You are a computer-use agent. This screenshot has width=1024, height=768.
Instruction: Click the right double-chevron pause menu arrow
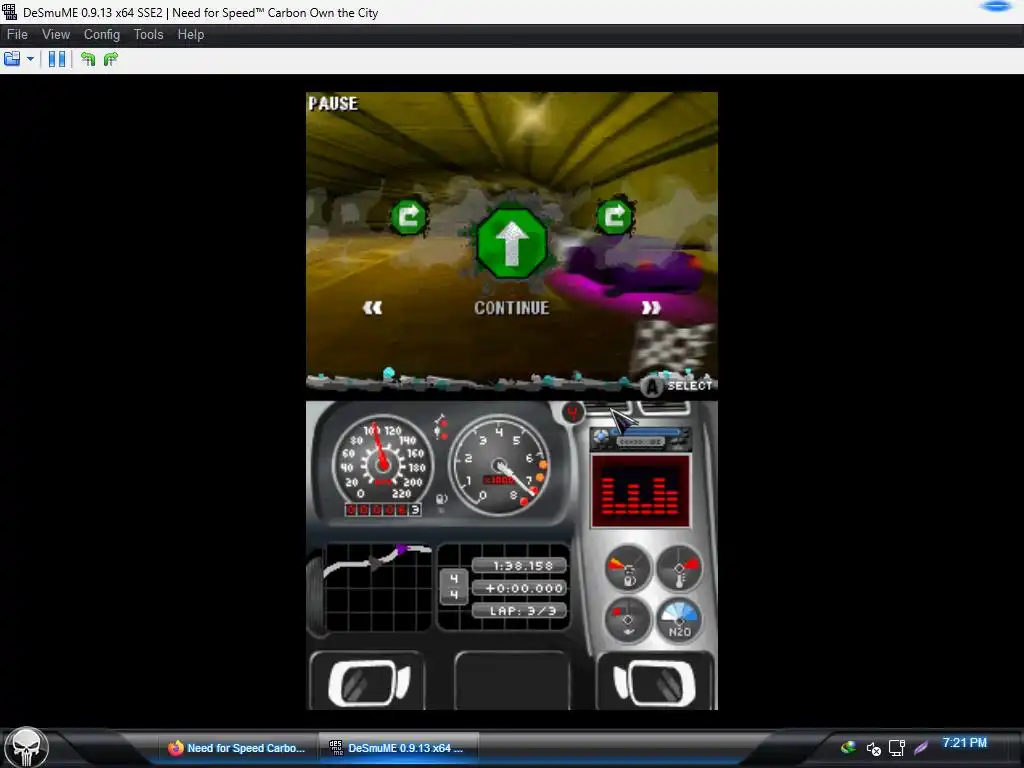650,308
